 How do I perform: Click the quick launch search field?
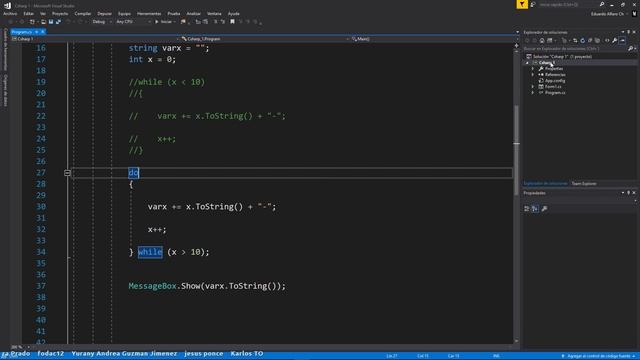pyautogui.click(x=568, y=4)
